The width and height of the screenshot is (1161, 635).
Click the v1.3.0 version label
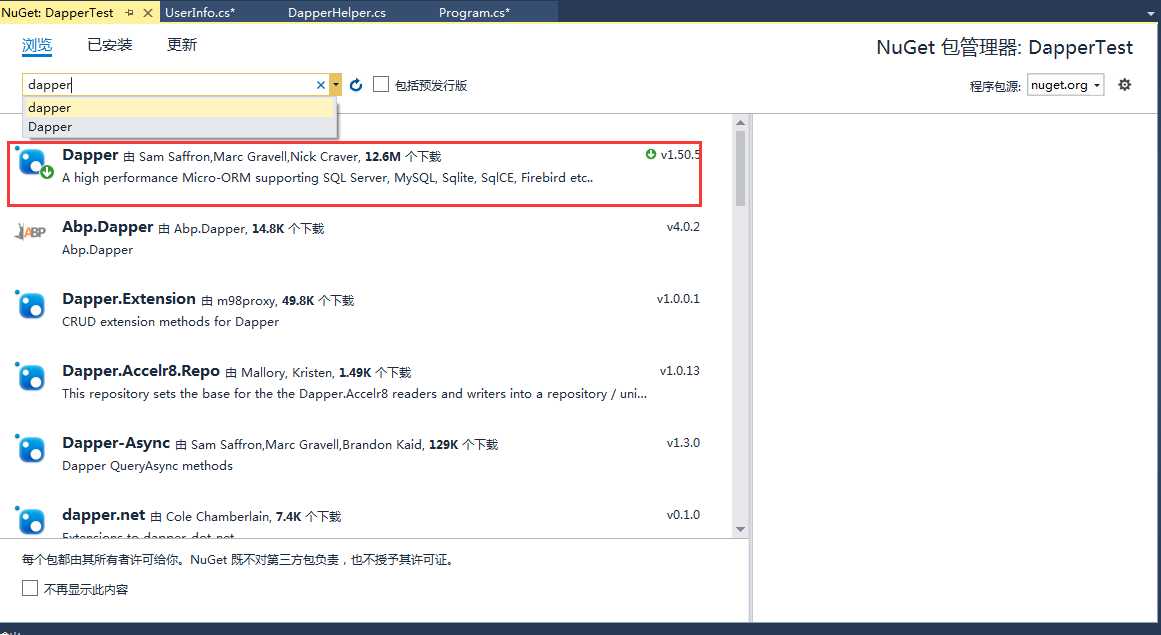tap(683, 443)
